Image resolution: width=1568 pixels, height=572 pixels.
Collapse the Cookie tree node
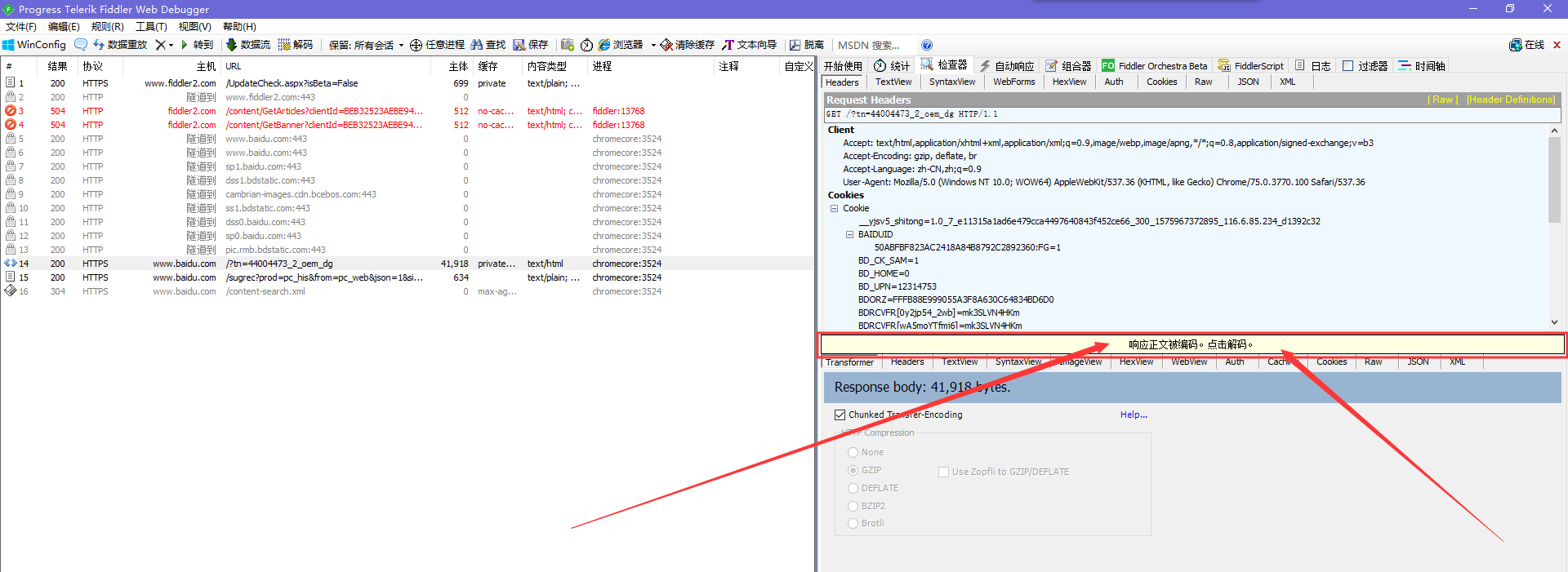tap(835, 208)
